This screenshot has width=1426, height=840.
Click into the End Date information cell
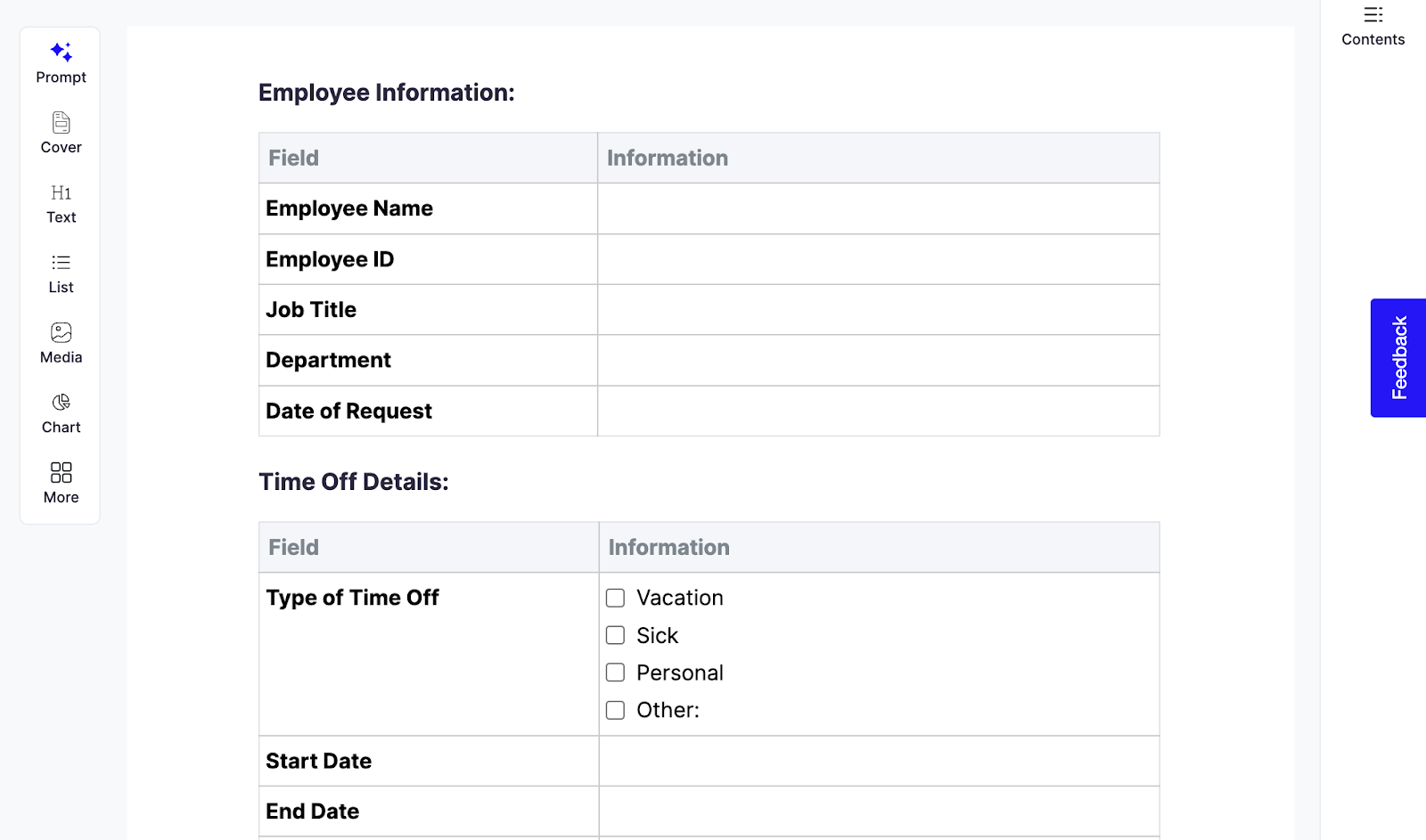coord(878,811)
